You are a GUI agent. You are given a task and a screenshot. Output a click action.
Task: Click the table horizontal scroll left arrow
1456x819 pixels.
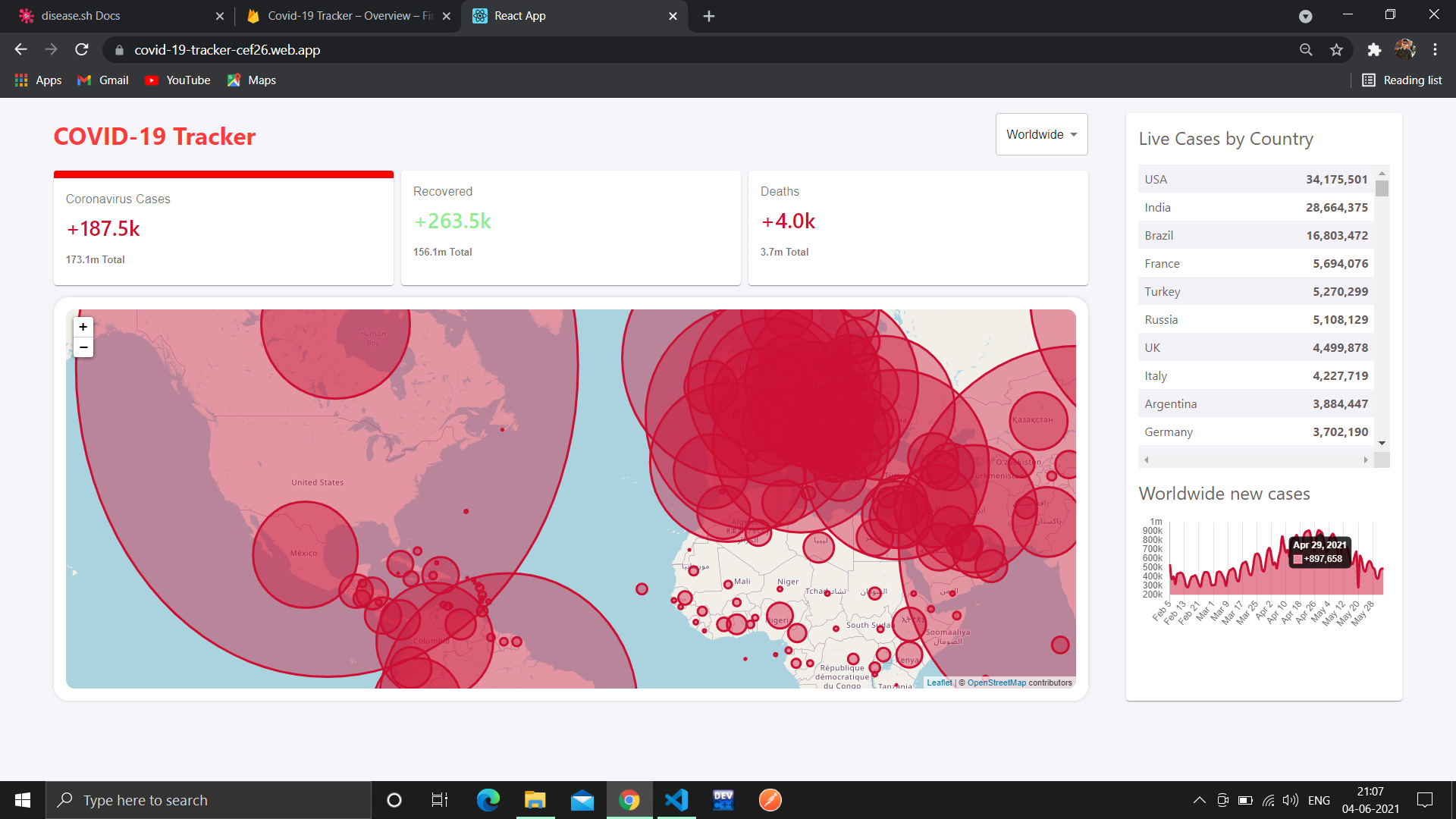(x=1147, y=460)
